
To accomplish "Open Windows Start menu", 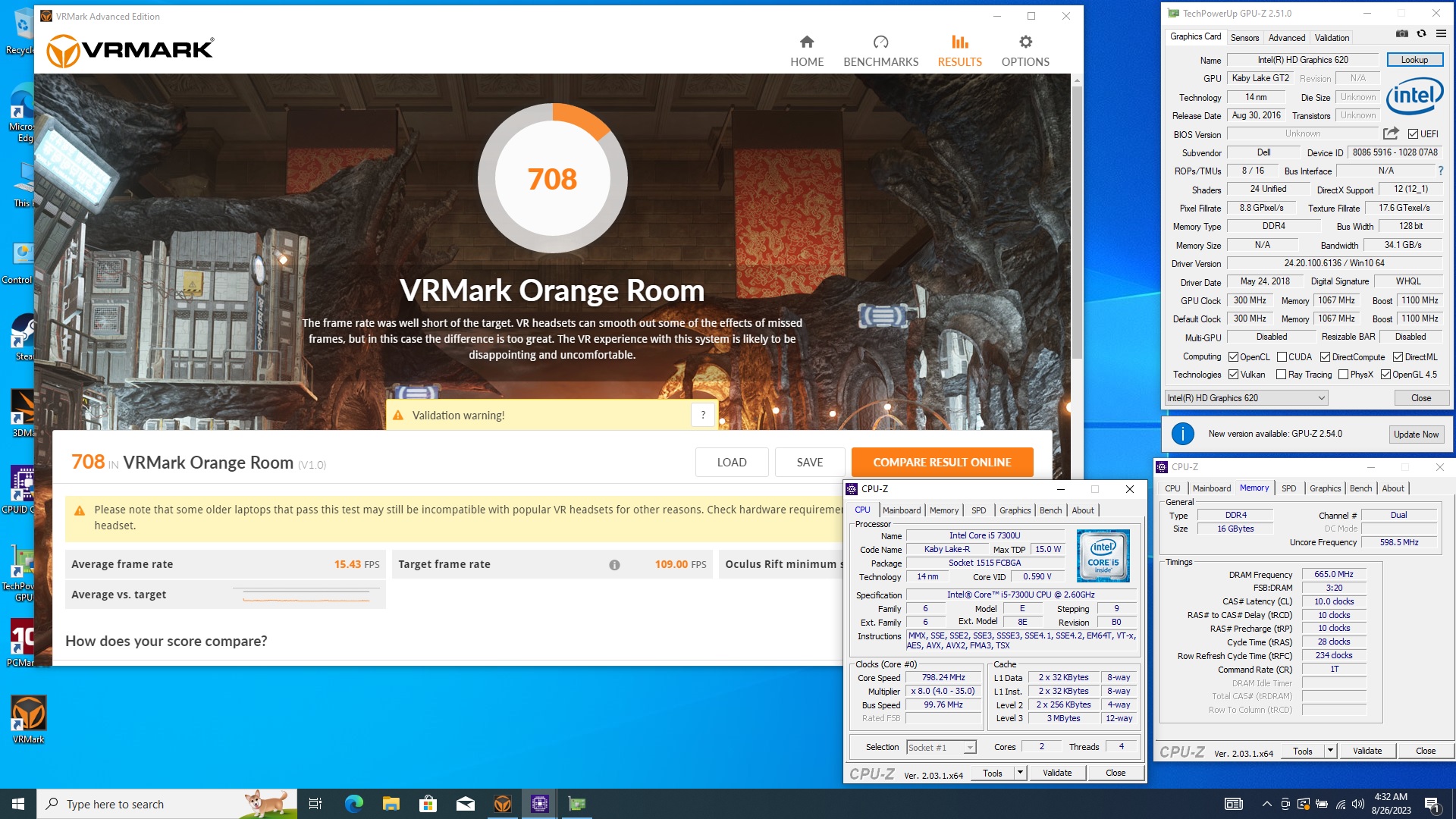I will pyautogui.click(x=18, y=804).
